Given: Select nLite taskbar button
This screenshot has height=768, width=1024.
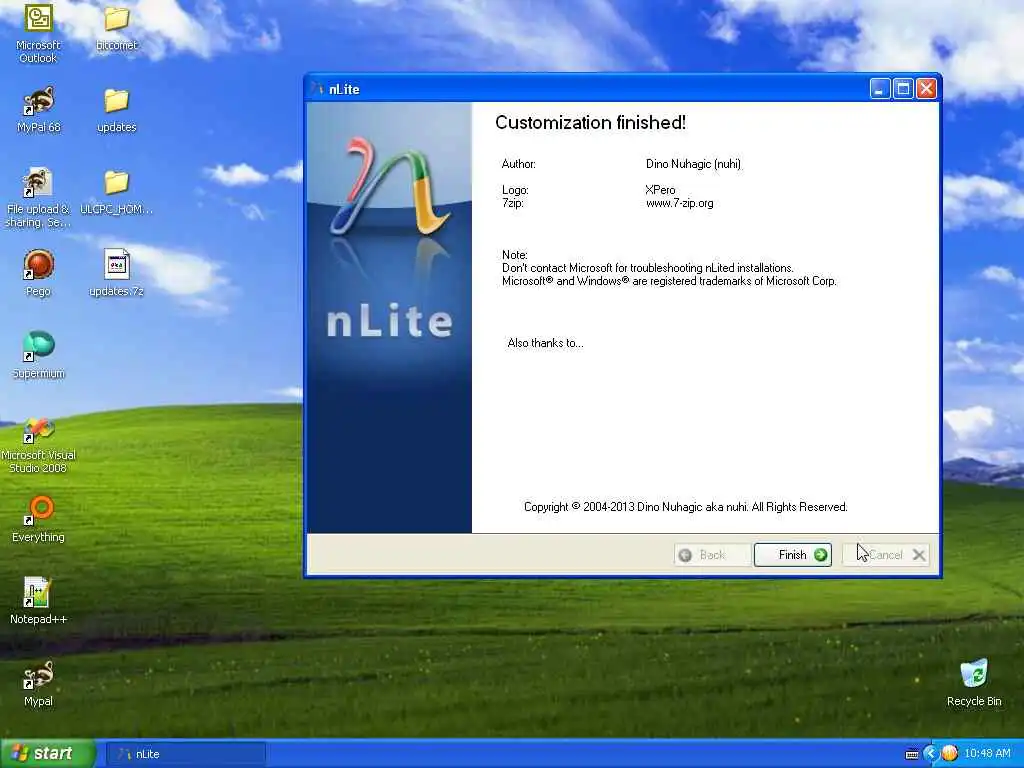Looking at the screenshot, I should click(x=186, y=754).
